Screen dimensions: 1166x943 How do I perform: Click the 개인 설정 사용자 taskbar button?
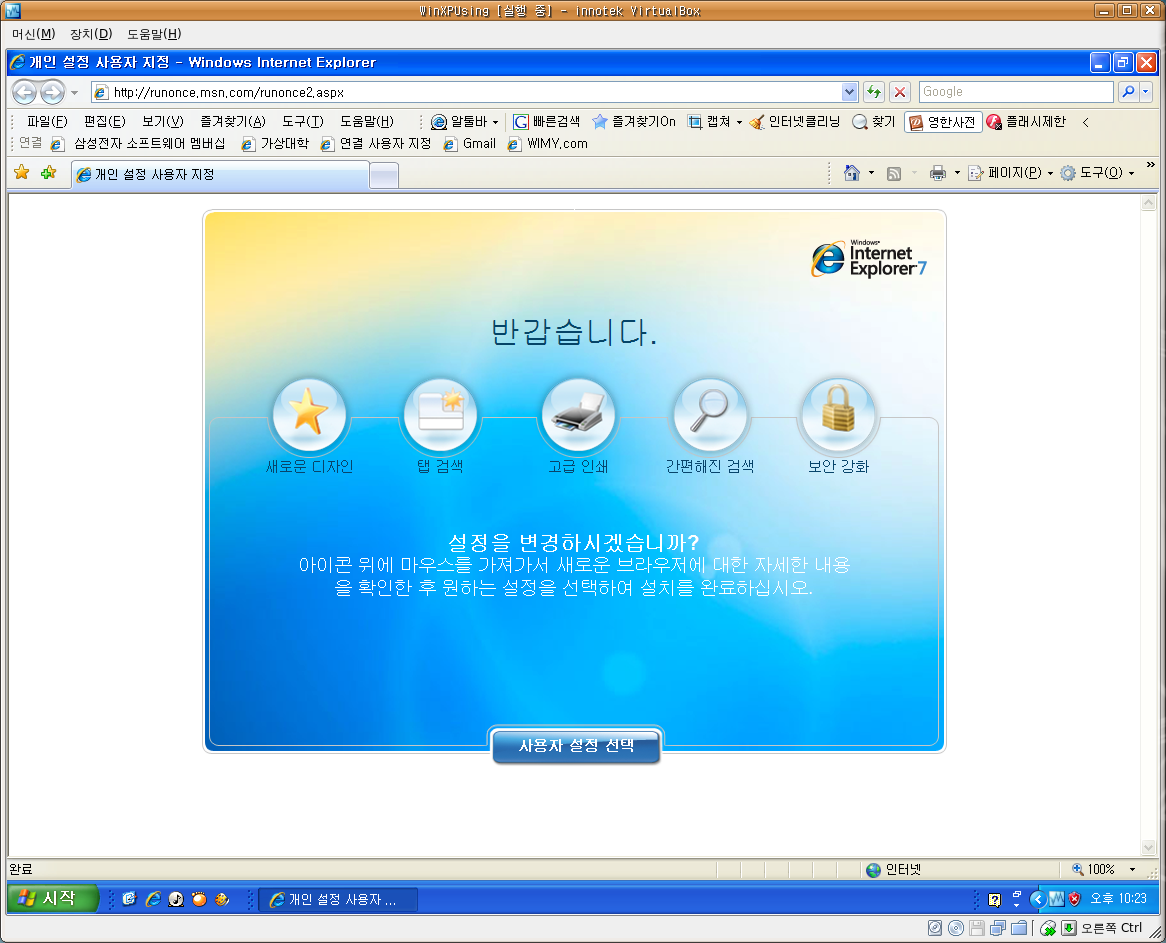point(338,899)
